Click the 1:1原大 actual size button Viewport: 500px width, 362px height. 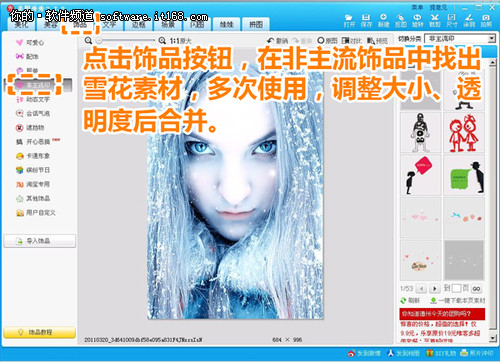[181, 41]
